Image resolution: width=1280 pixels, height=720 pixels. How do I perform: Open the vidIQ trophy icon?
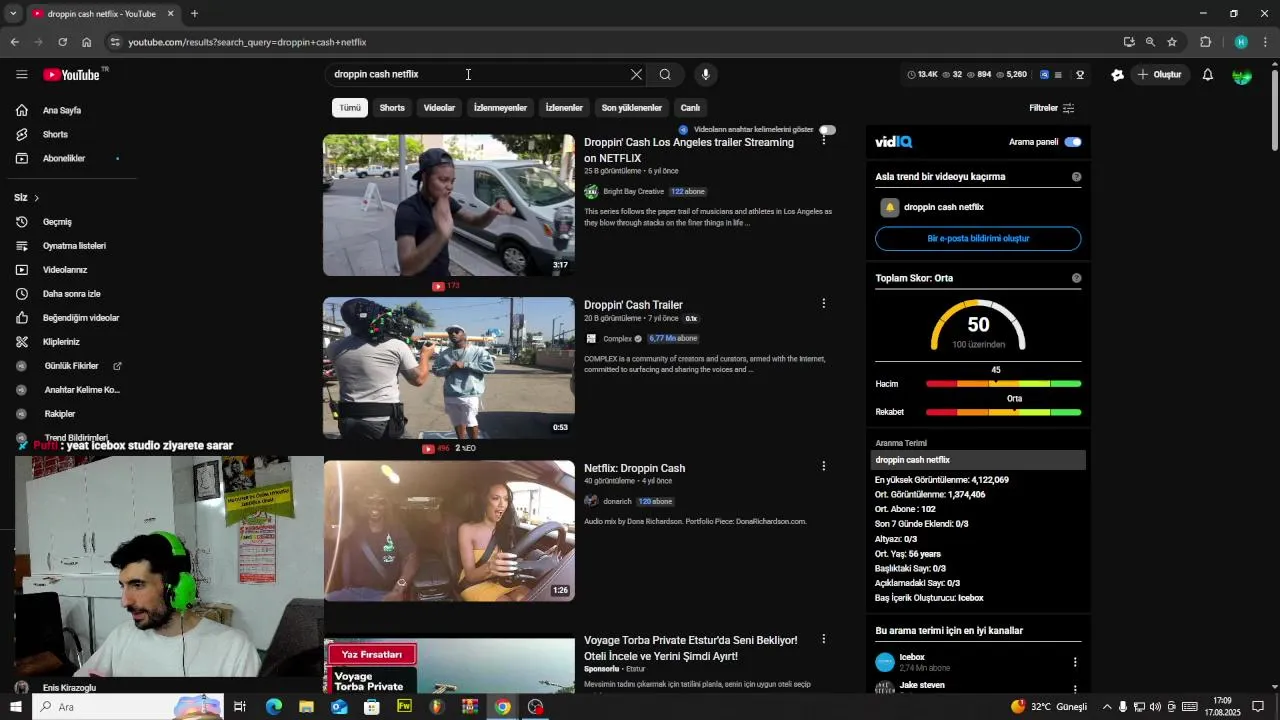[x=1080, y=74]
